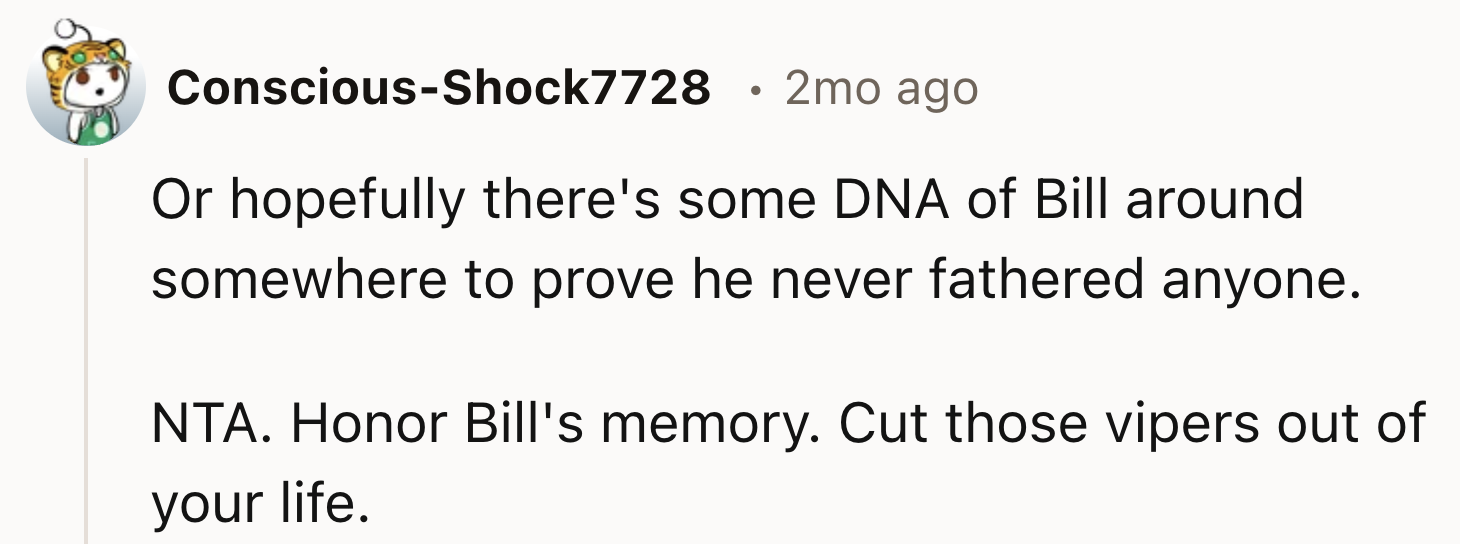Click the "NTA. Honor Bill's memory" paragraph
The image size is (1460, 544).
click(x=788, y=464)
